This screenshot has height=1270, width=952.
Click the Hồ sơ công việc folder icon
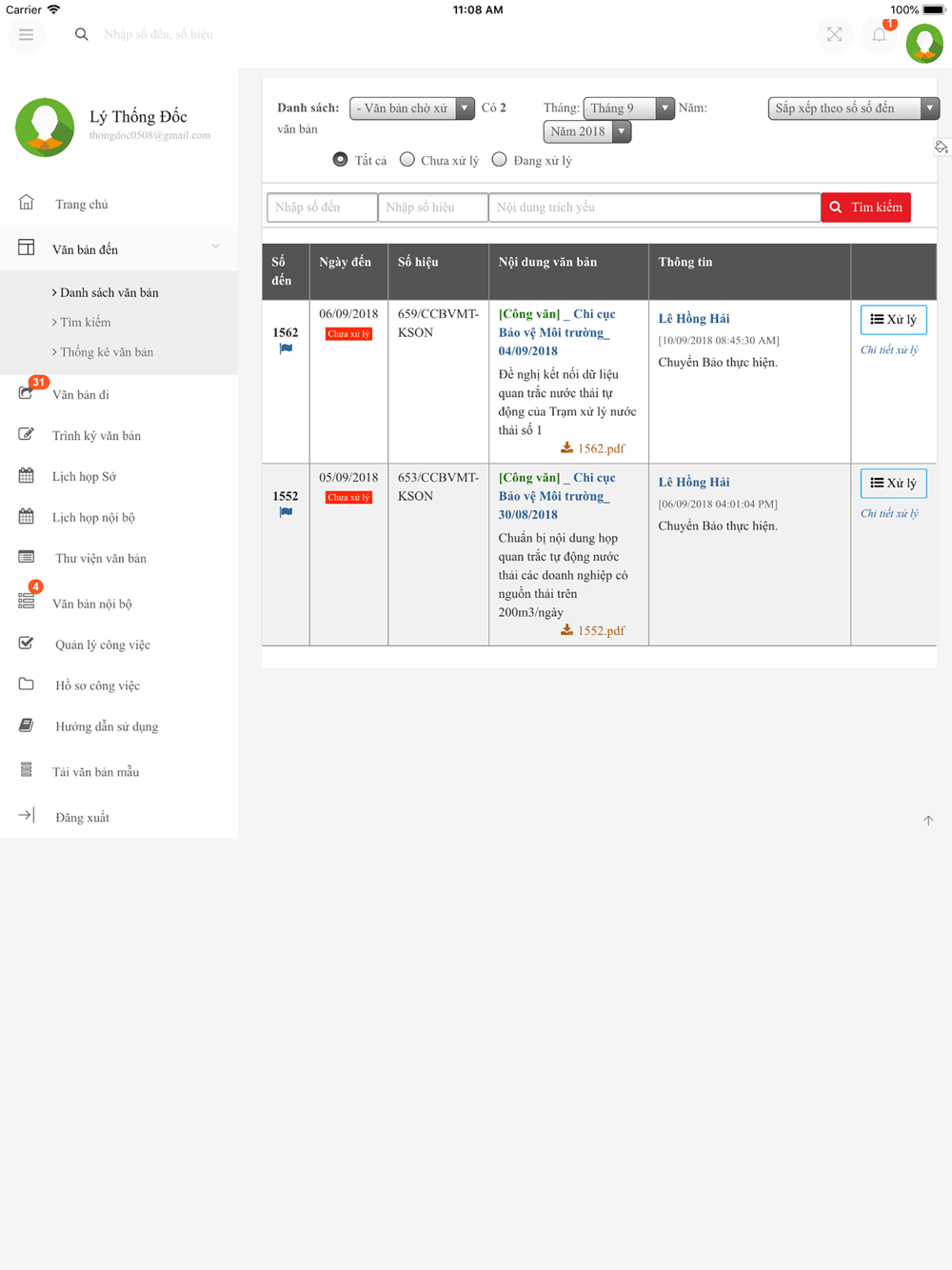27,684
